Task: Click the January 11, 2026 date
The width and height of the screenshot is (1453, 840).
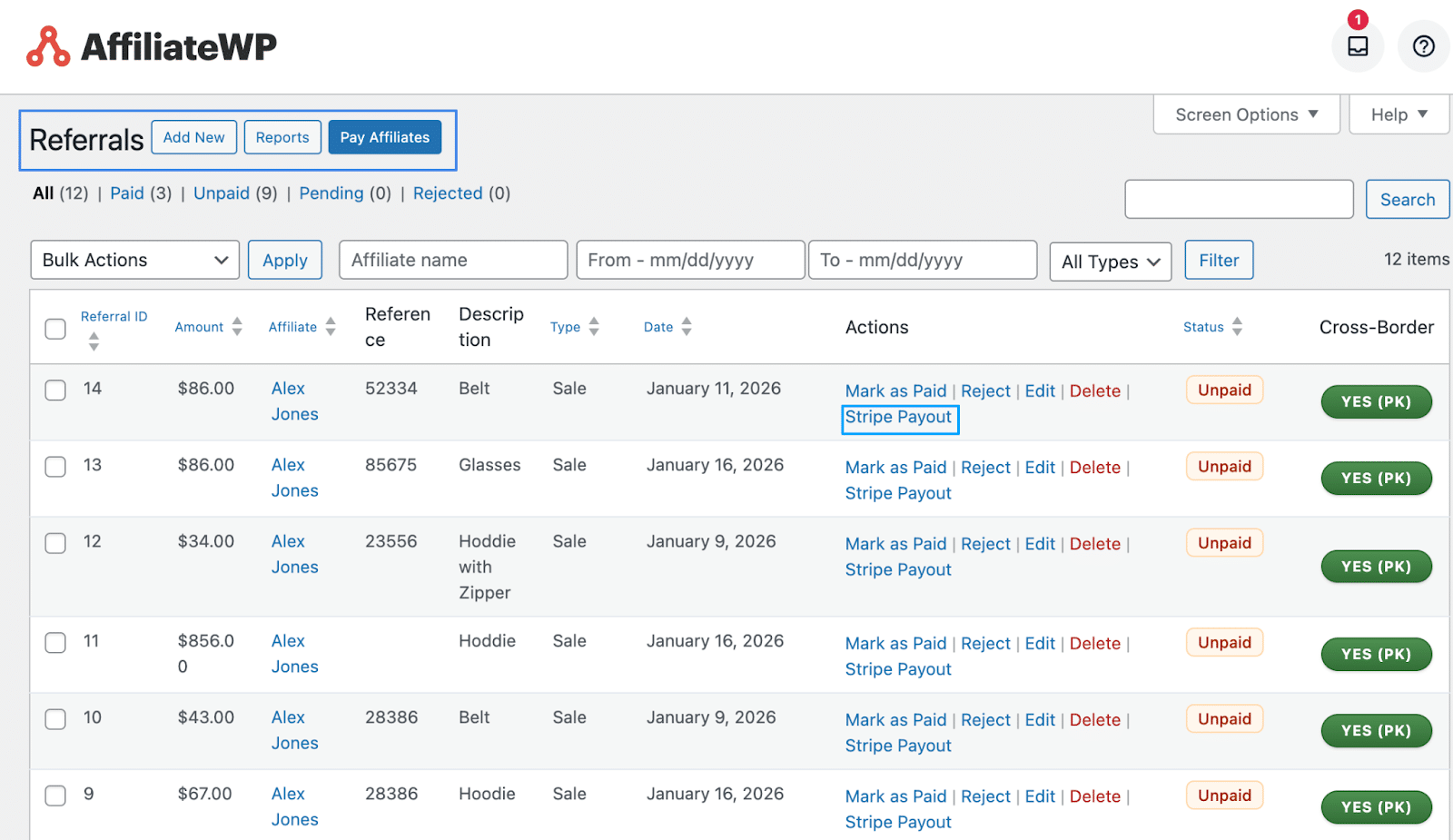Action: (714, 389)
